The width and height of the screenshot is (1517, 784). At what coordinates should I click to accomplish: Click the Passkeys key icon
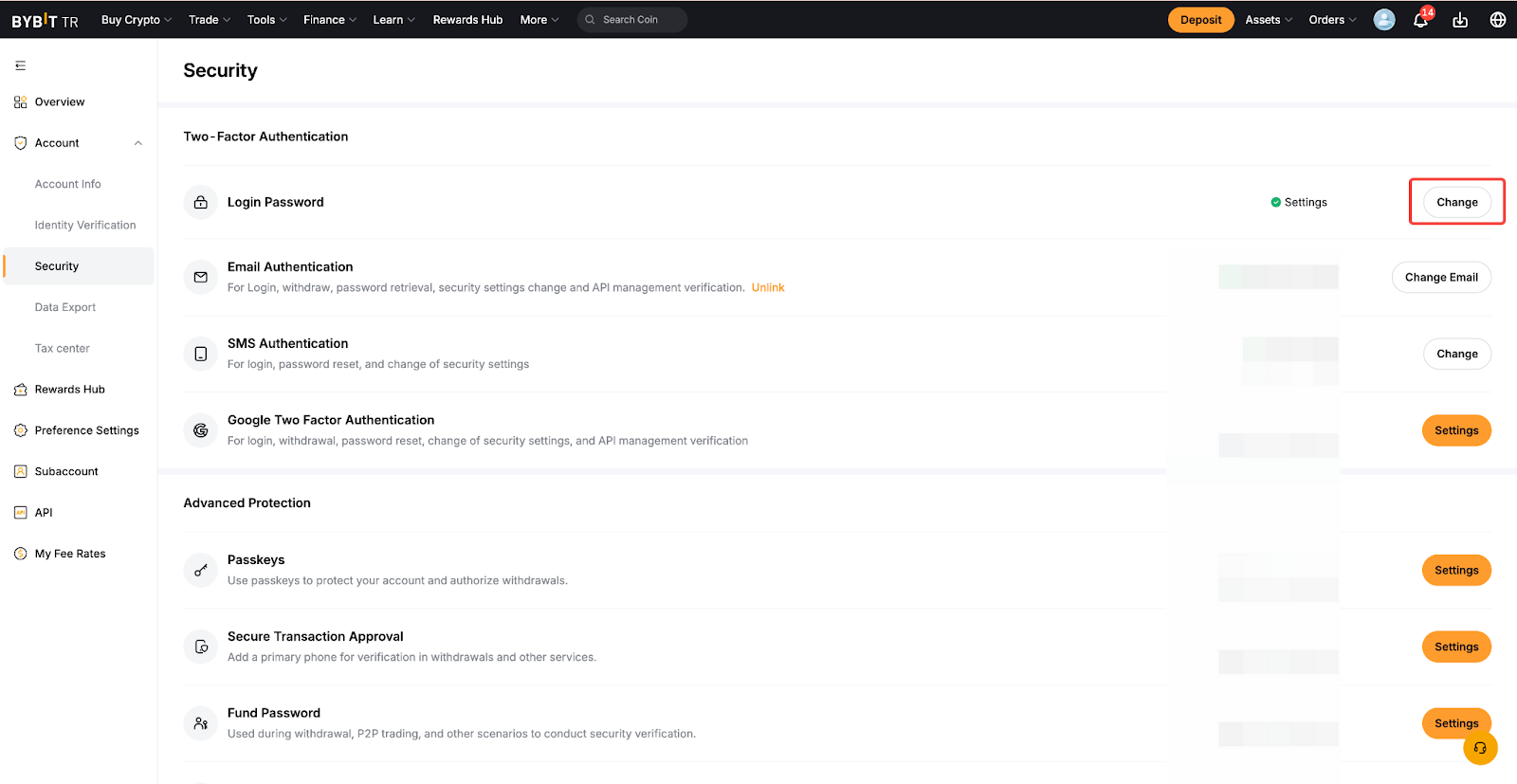(201, 570)
